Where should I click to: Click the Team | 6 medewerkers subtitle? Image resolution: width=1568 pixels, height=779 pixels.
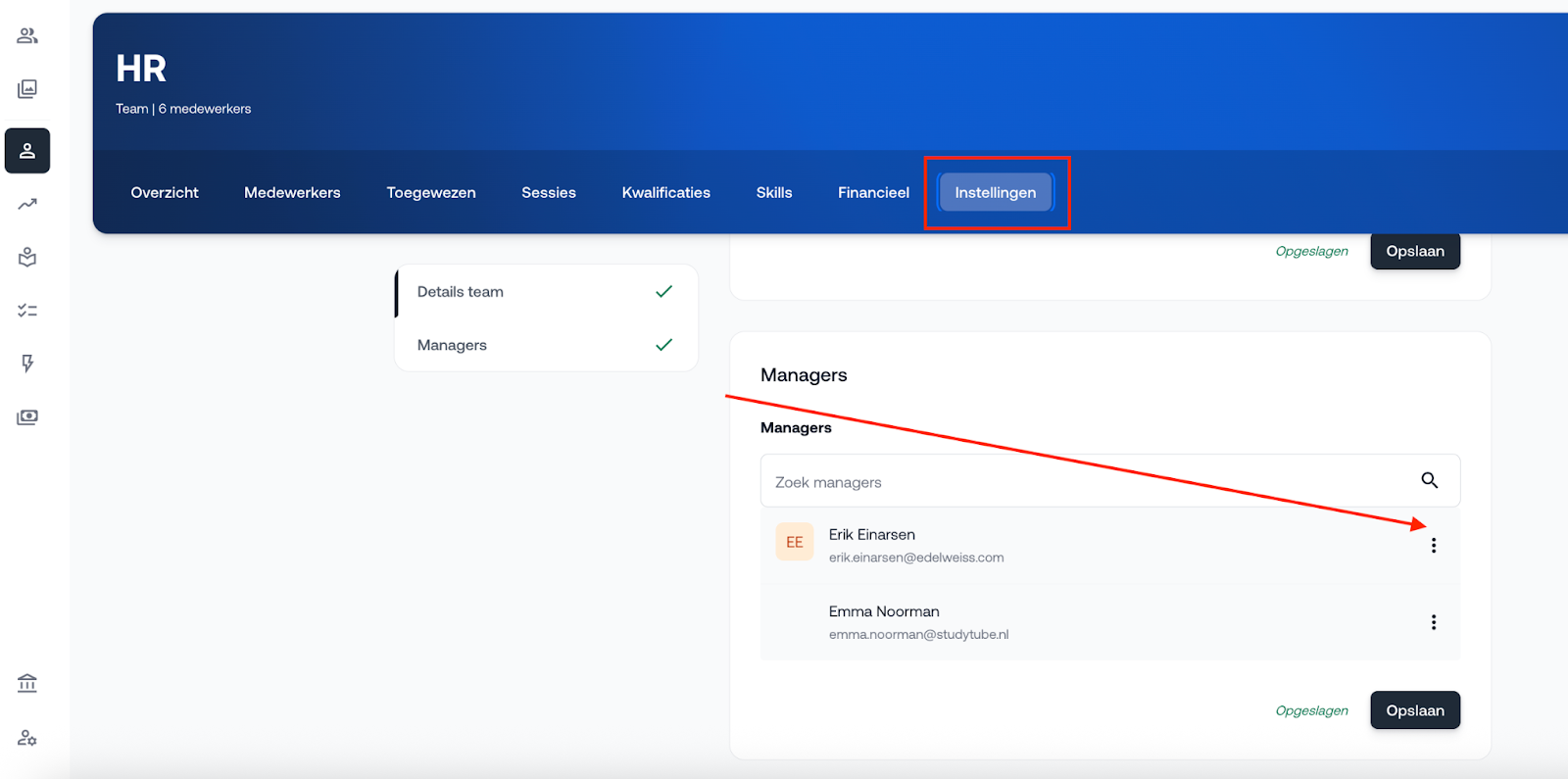[183, 109]
